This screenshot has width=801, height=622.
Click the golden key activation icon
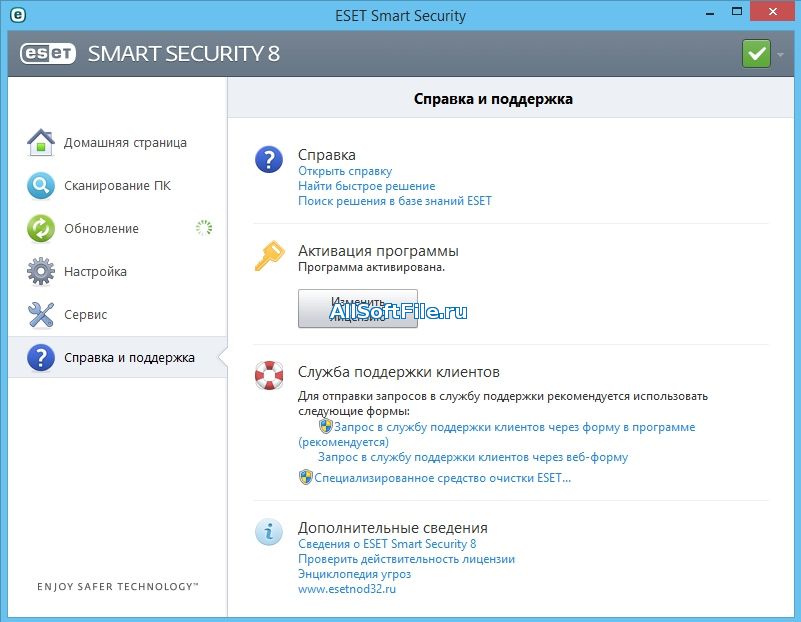(x=268, y=257)
